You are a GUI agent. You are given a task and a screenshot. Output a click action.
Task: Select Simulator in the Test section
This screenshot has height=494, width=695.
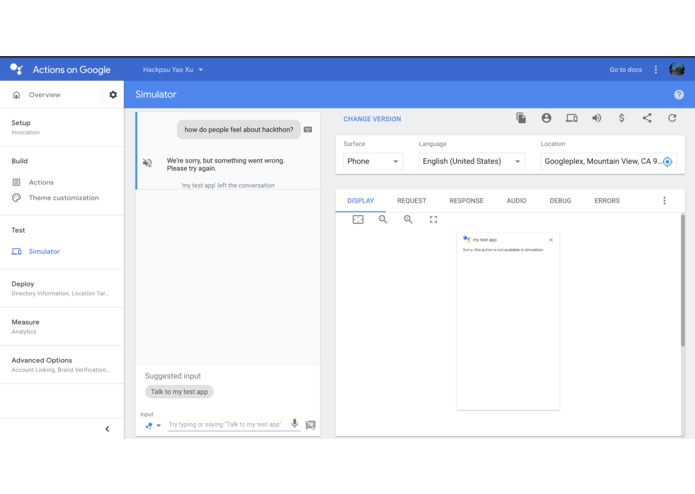click(x=44, y=251)
